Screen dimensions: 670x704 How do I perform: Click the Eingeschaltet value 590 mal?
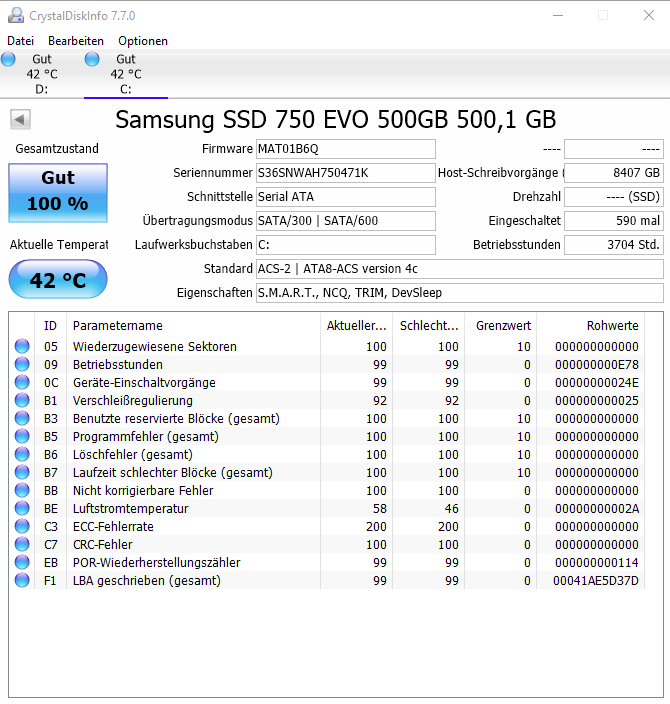tap(614, 221)
